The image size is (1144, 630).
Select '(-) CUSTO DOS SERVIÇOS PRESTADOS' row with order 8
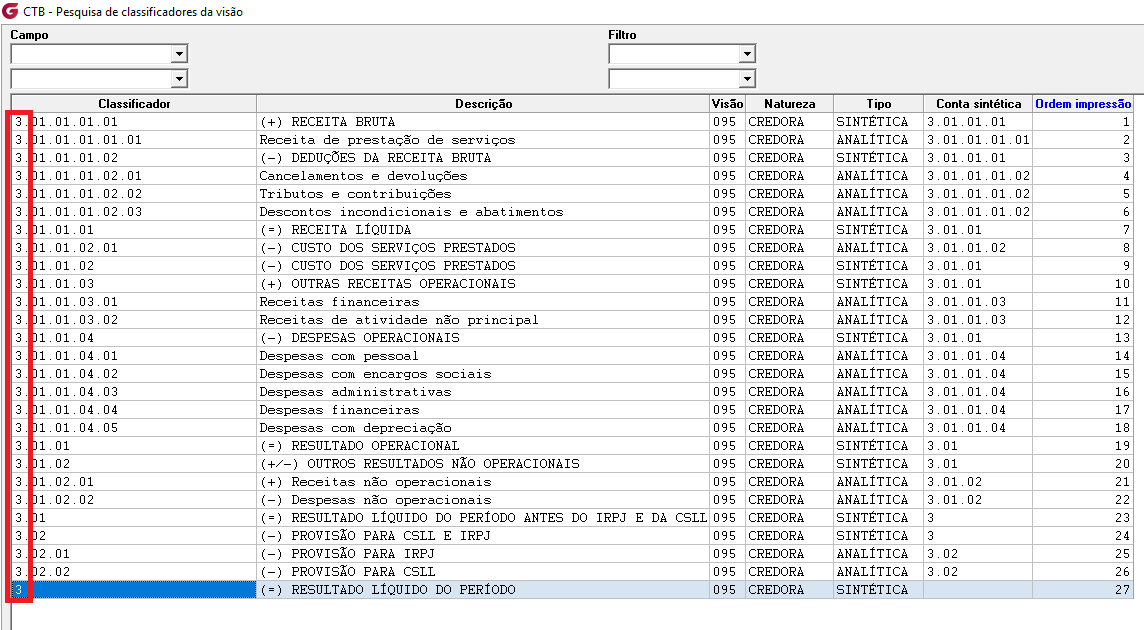(572, 248)
